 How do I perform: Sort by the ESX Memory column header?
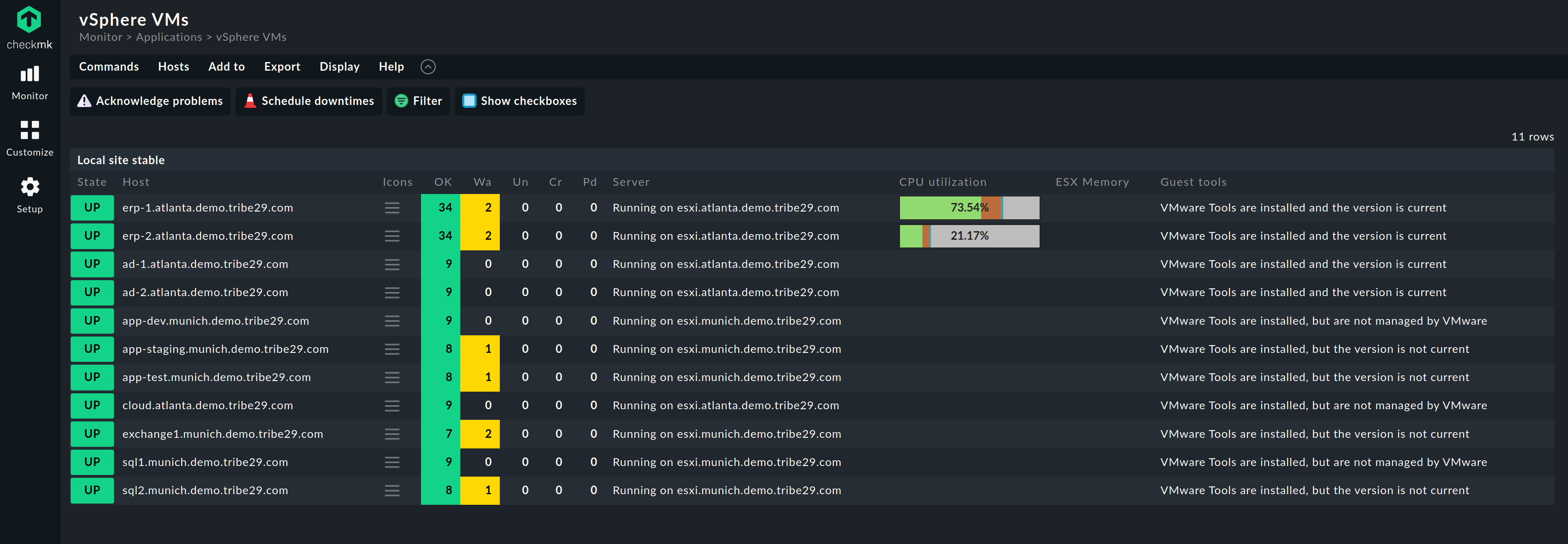click(x=1092, y=182)
